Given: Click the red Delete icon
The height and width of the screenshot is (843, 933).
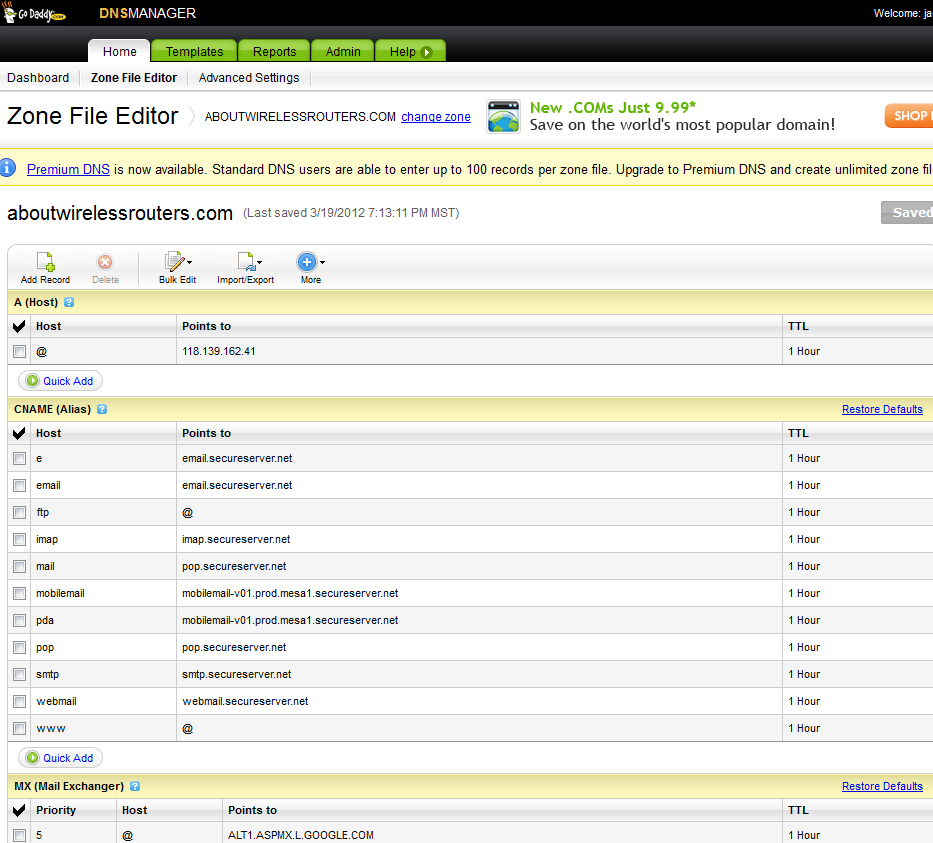Looking at the screenshot, I should pos(105,262).
